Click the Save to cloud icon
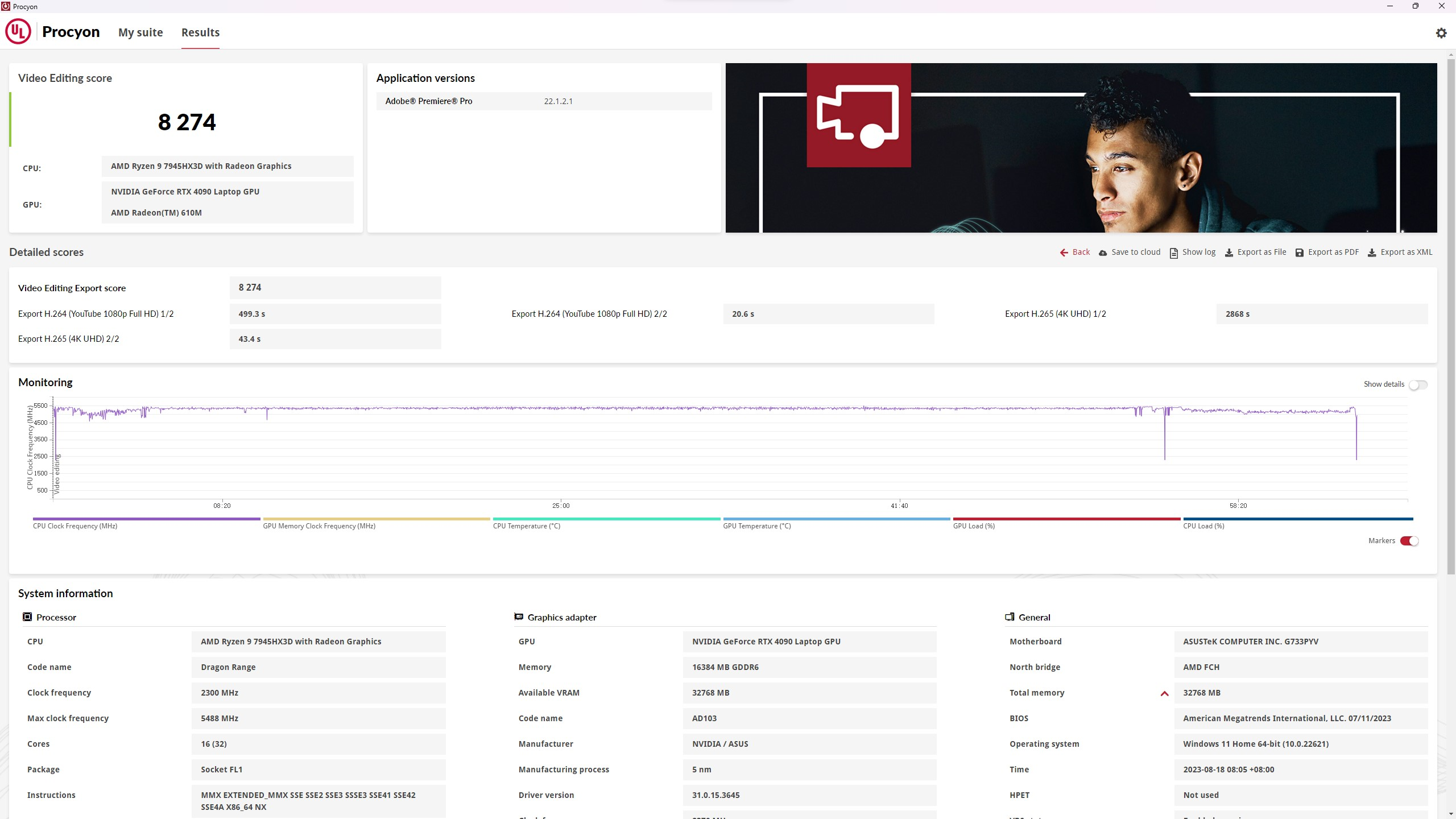 point(1103,253)
